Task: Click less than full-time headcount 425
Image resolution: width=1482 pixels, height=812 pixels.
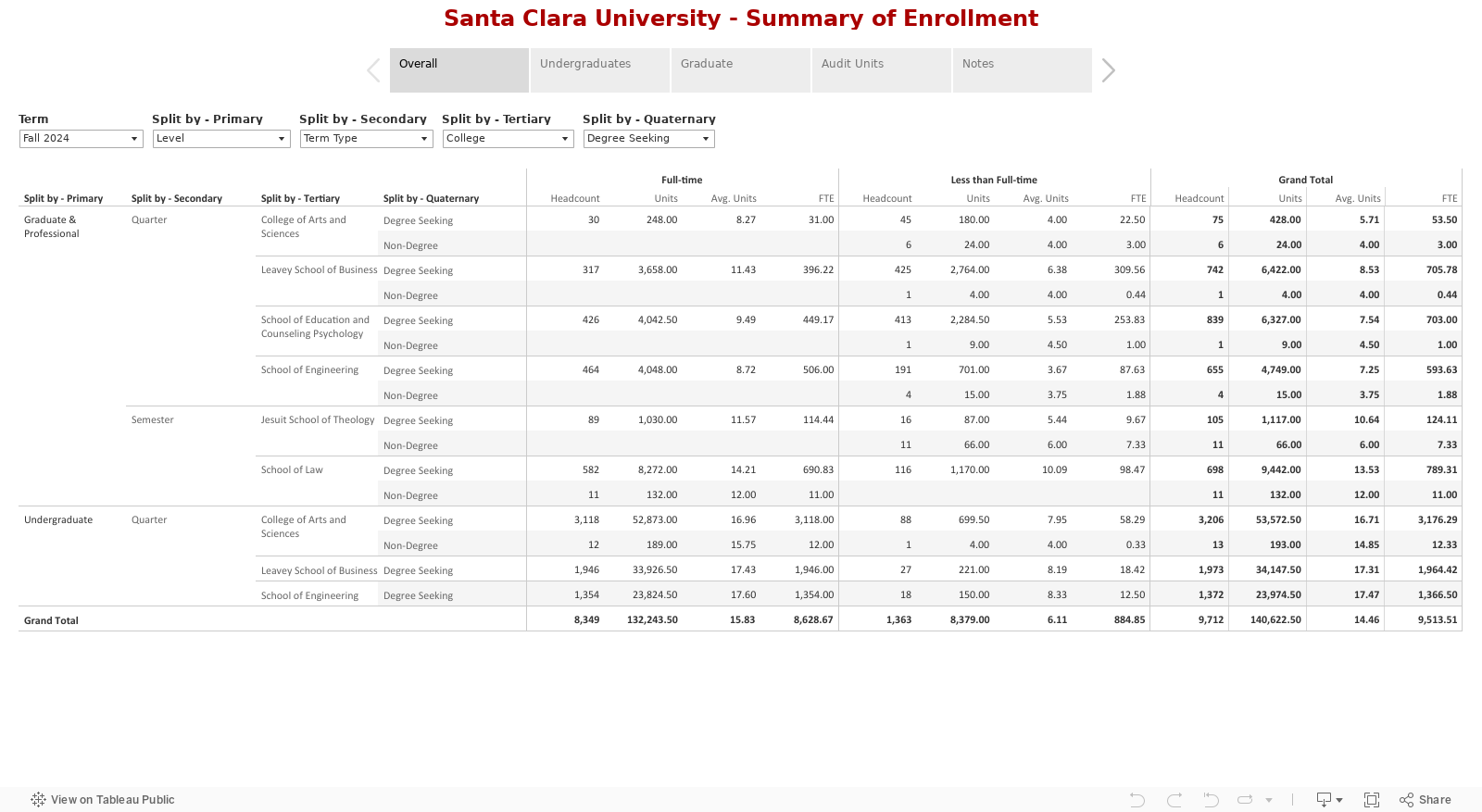Action: pos(903,270)
